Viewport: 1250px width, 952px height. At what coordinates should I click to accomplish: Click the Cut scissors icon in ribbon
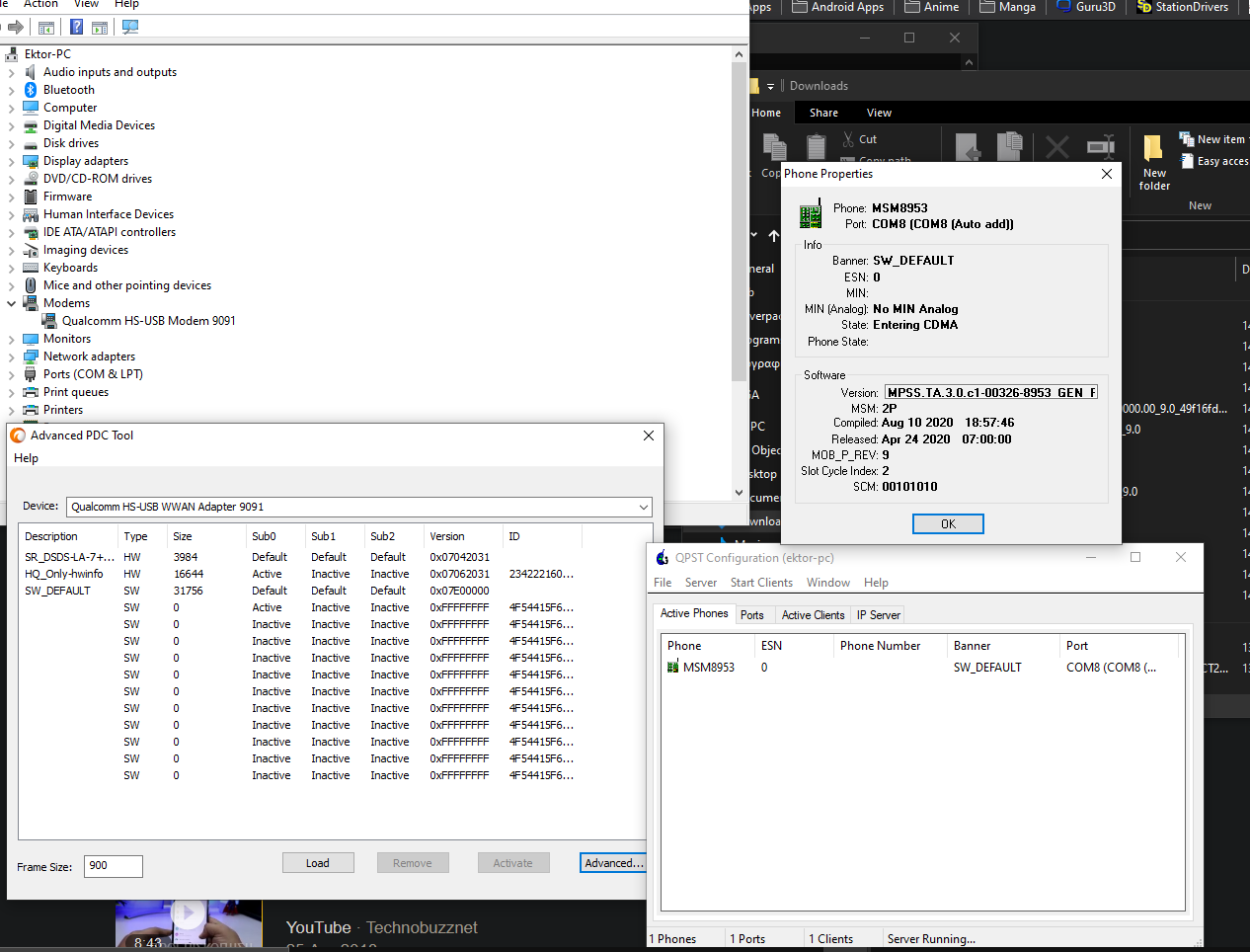click(x=848, y=139)
